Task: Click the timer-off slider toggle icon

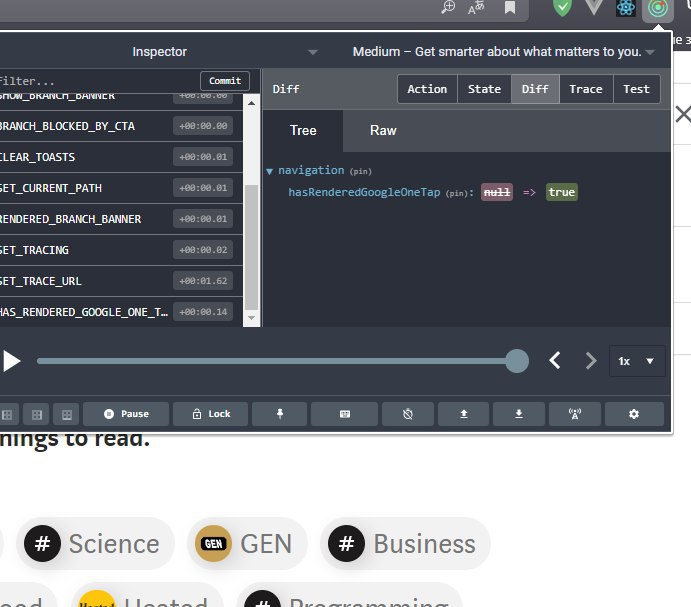Action: [408, 414]
